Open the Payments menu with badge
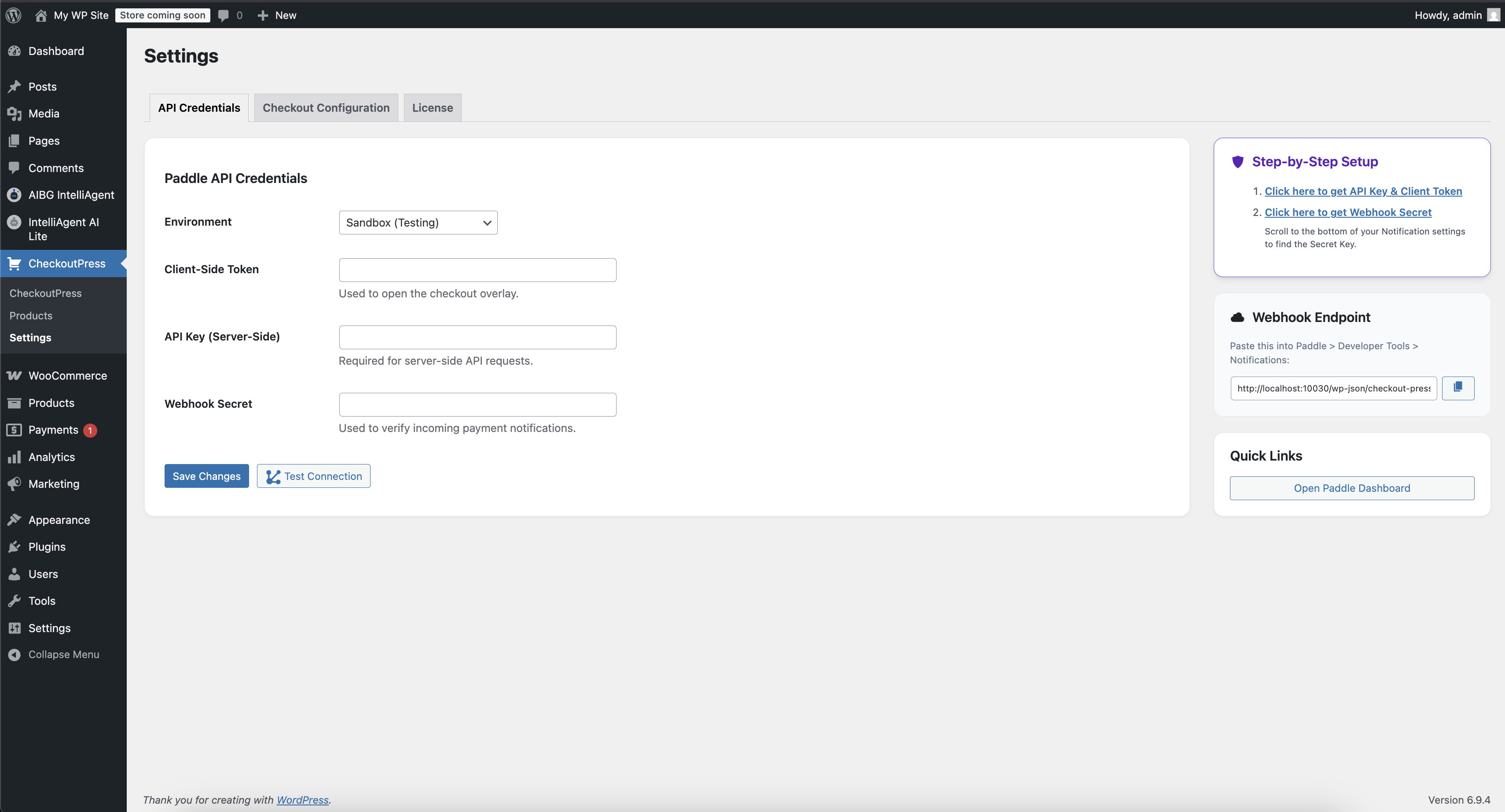The width and height of the screenshot is (1505, 812). (63, 430)
